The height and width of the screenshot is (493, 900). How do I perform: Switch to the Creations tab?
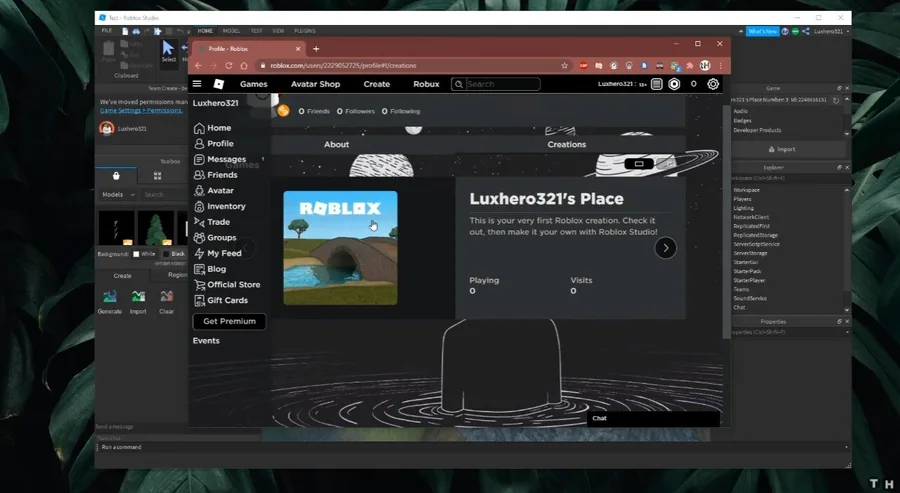click(x=567, y=145)
